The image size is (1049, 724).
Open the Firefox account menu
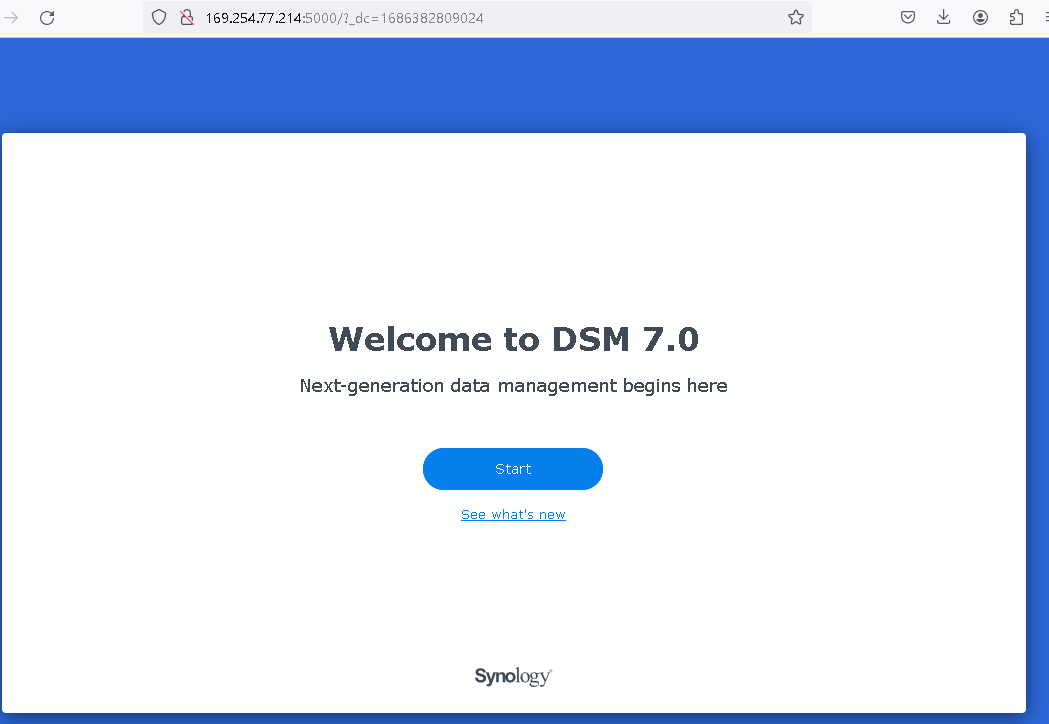coord(980,17)
